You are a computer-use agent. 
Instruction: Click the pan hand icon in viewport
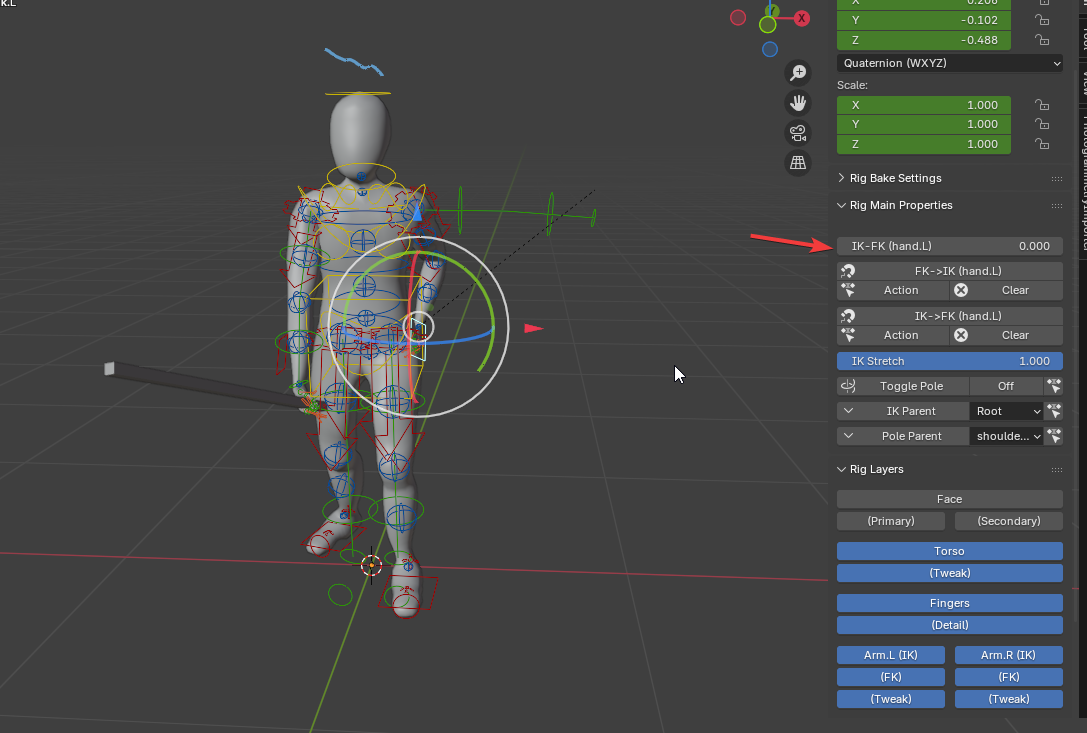[798, 102]
